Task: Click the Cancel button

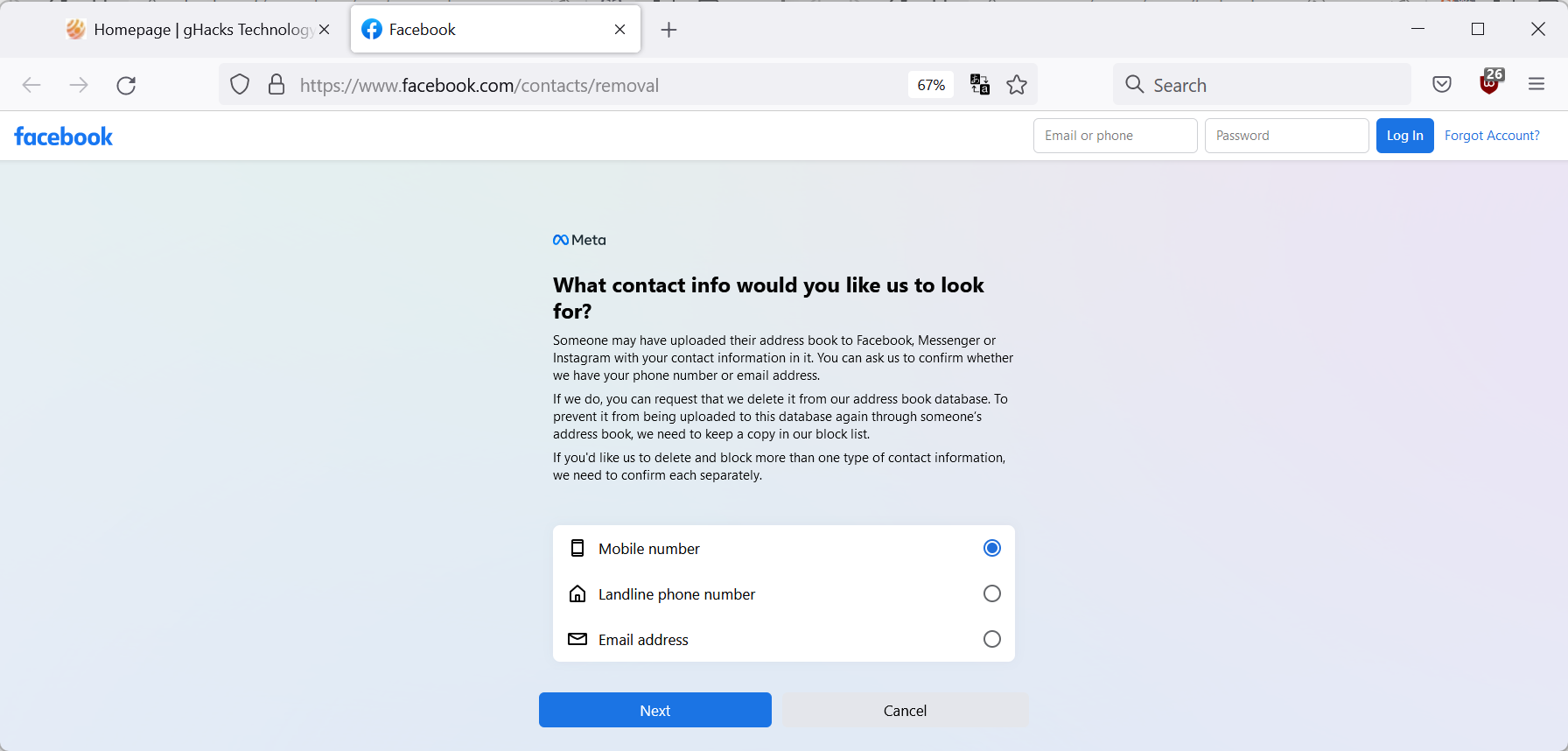Action: click(906, 710)
